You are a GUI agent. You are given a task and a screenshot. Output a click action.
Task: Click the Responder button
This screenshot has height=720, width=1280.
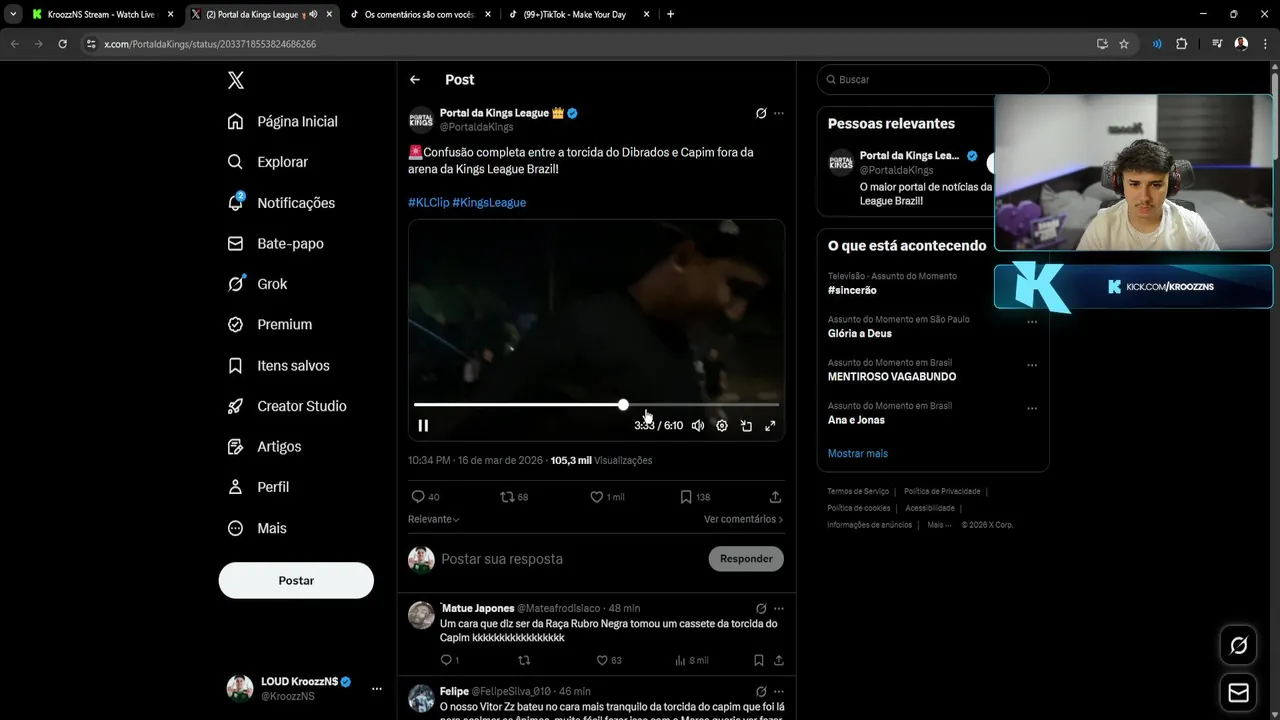(746, 559)
